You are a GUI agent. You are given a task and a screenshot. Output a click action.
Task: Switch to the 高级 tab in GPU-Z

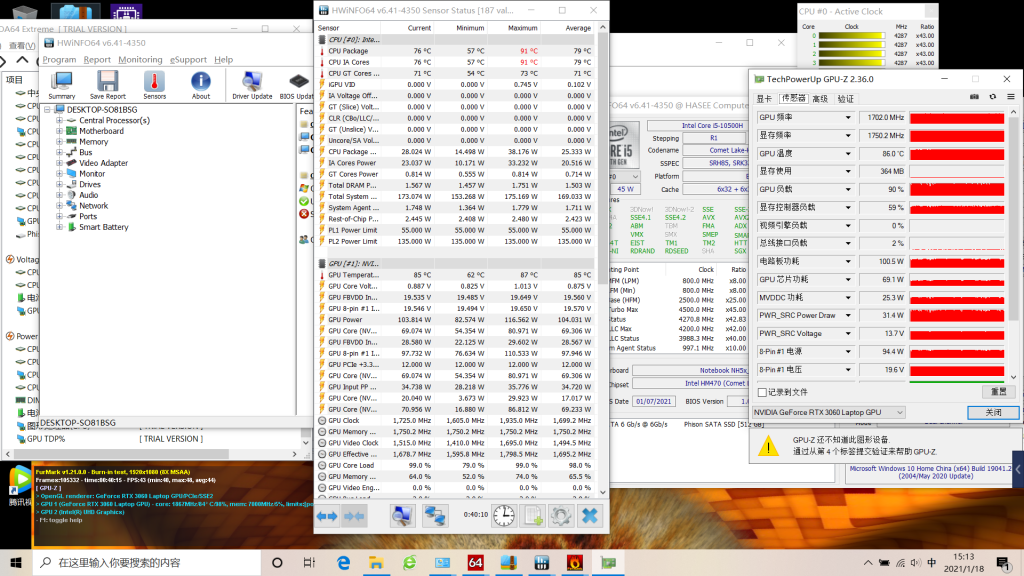coord(820,99)
